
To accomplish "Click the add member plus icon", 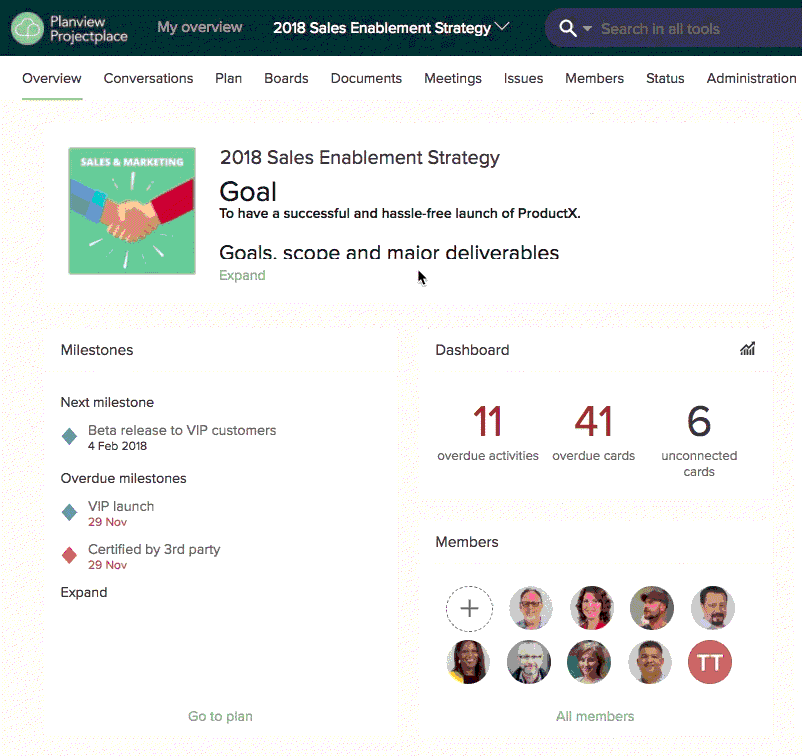I will pyautogui.click(x=469, y=607).
